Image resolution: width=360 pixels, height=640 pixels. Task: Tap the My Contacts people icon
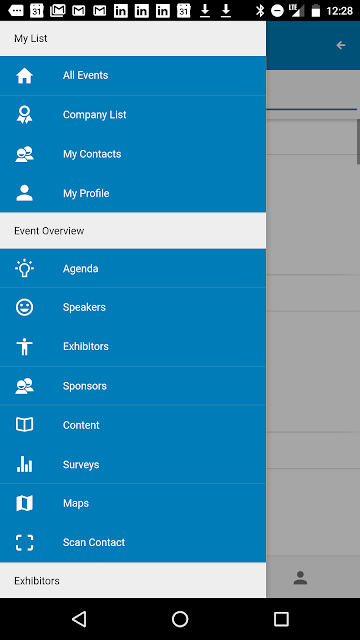24,154
